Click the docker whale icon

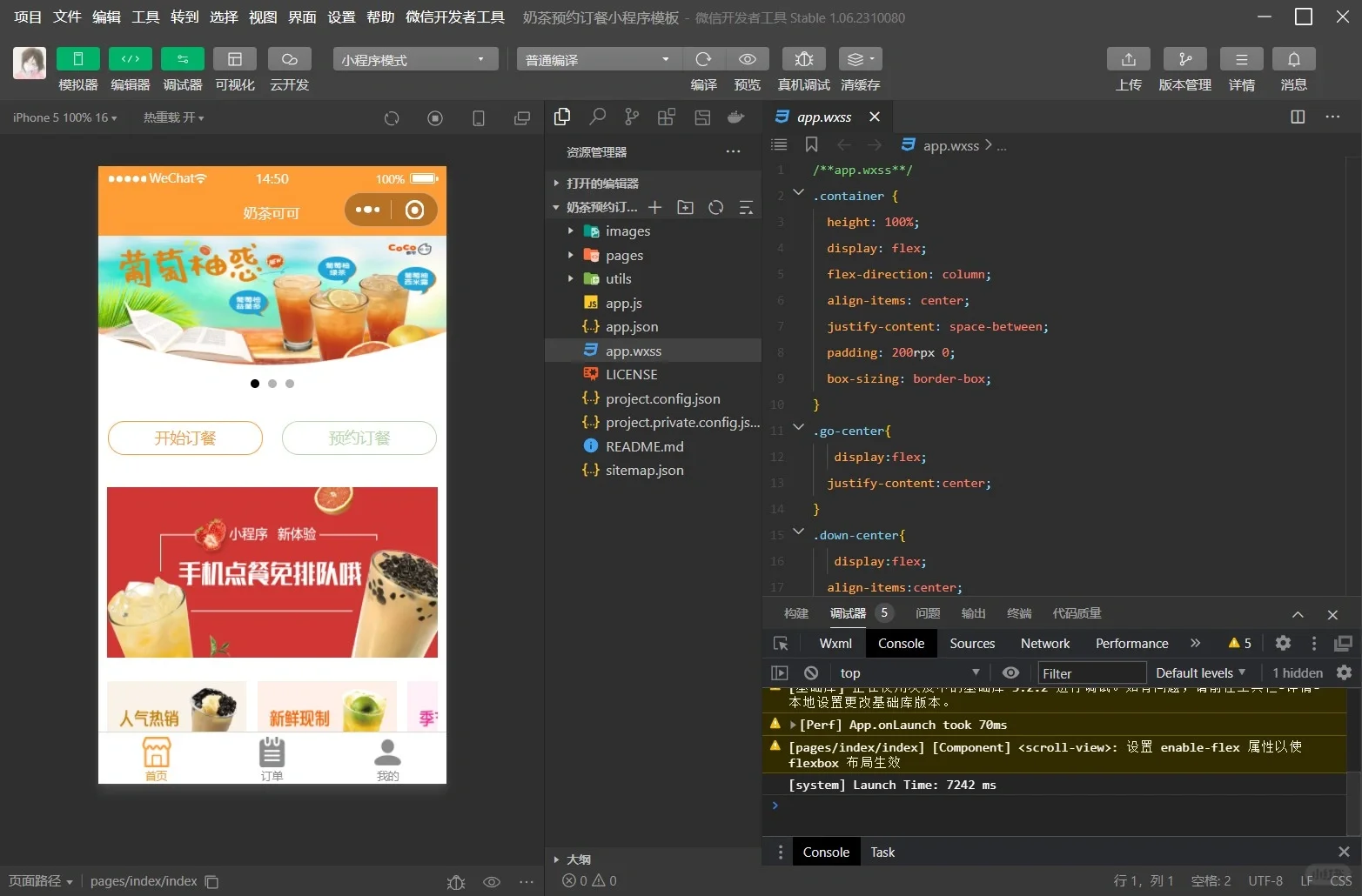[x=736, y=117]
